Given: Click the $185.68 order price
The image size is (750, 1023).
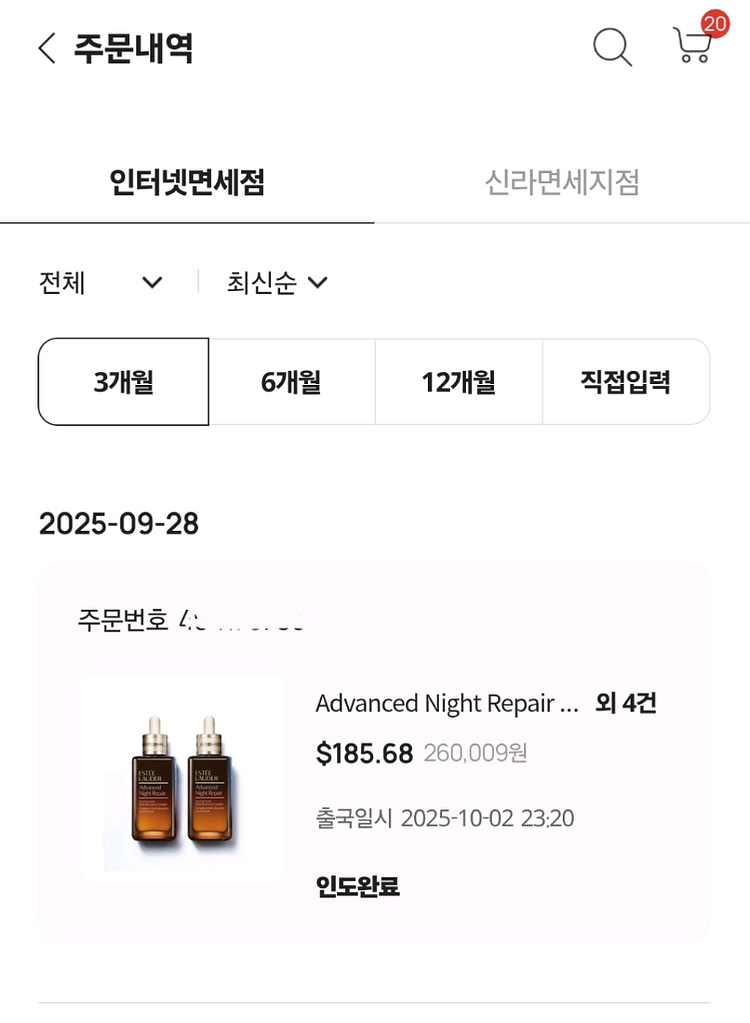Looking at the screenshot, I should coord(364,754).
